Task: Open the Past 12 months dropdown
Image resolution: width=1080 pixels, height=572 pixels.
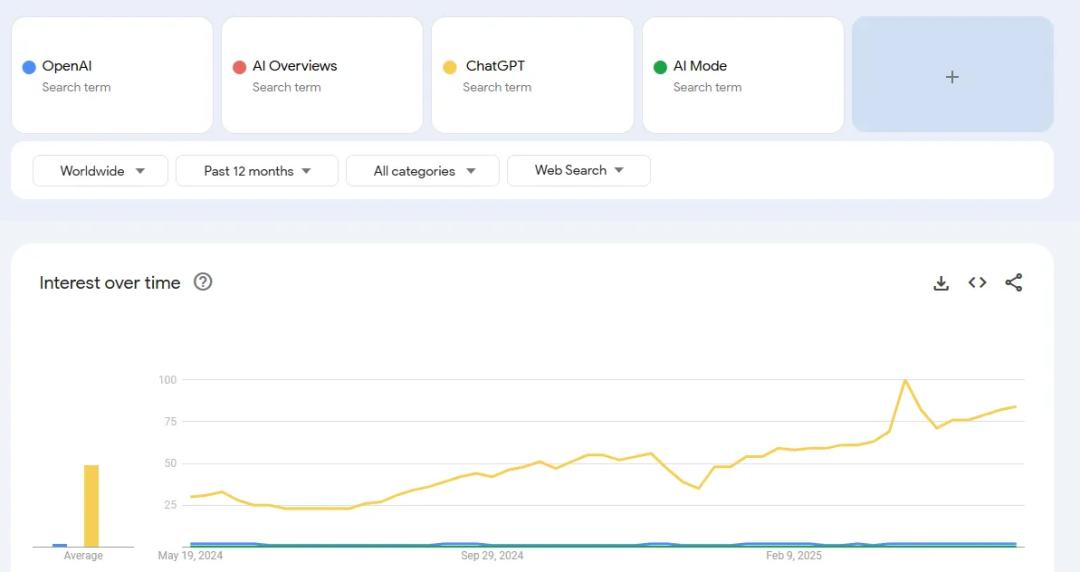Action: [257, 171]
